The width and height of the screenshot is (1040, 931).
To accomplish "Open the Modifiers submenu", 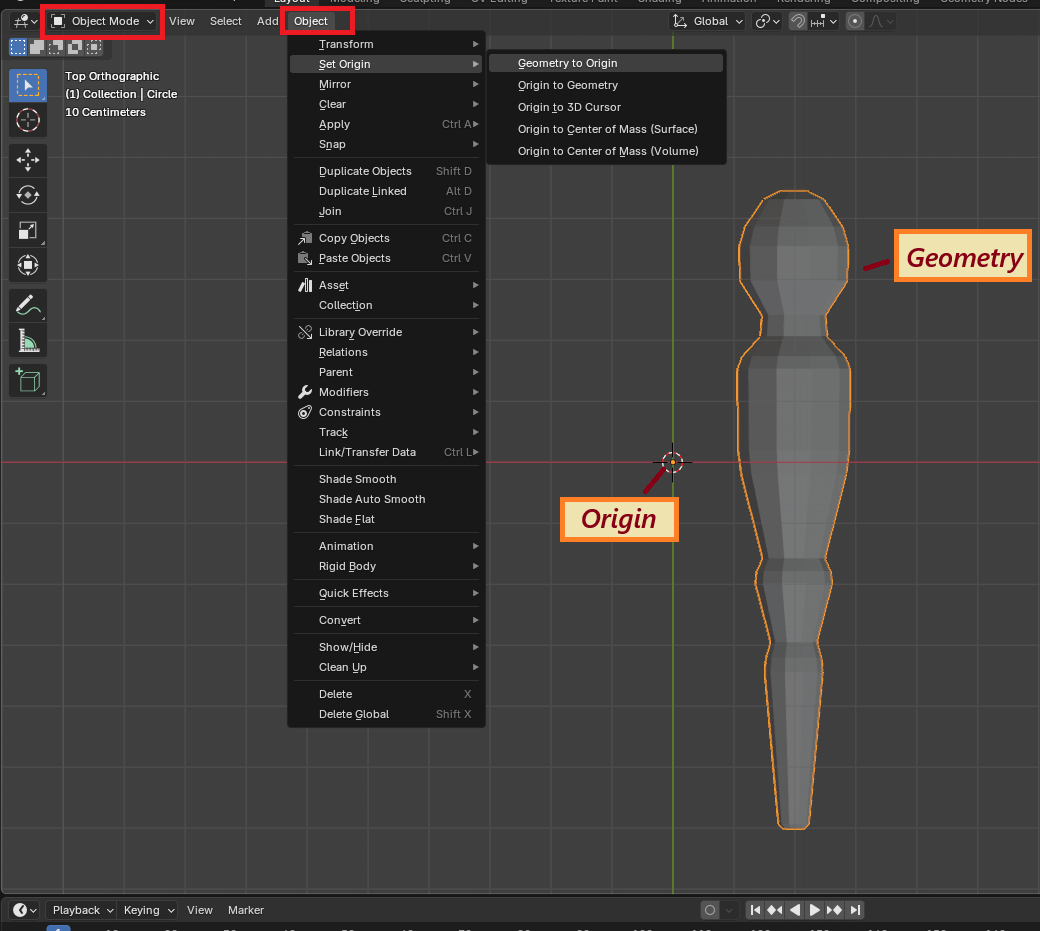I will (x=386, y=392).
